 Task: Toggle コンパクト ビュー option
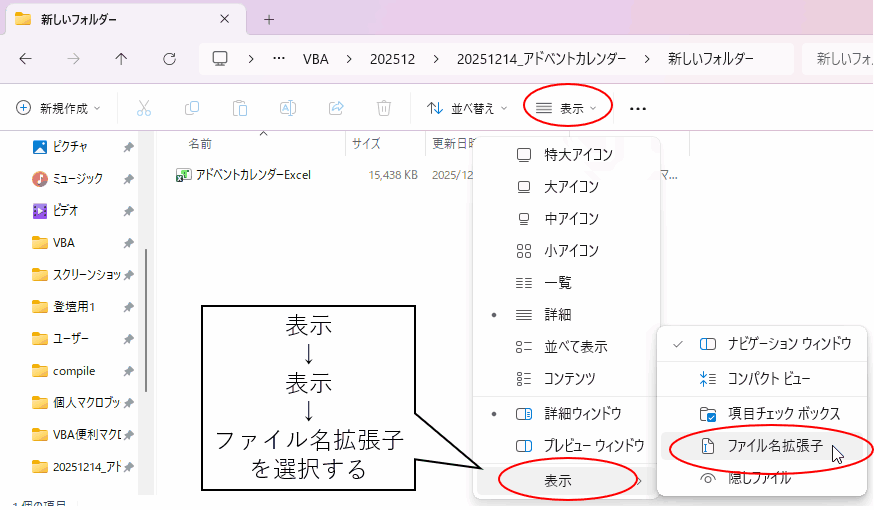pos(762,379)
